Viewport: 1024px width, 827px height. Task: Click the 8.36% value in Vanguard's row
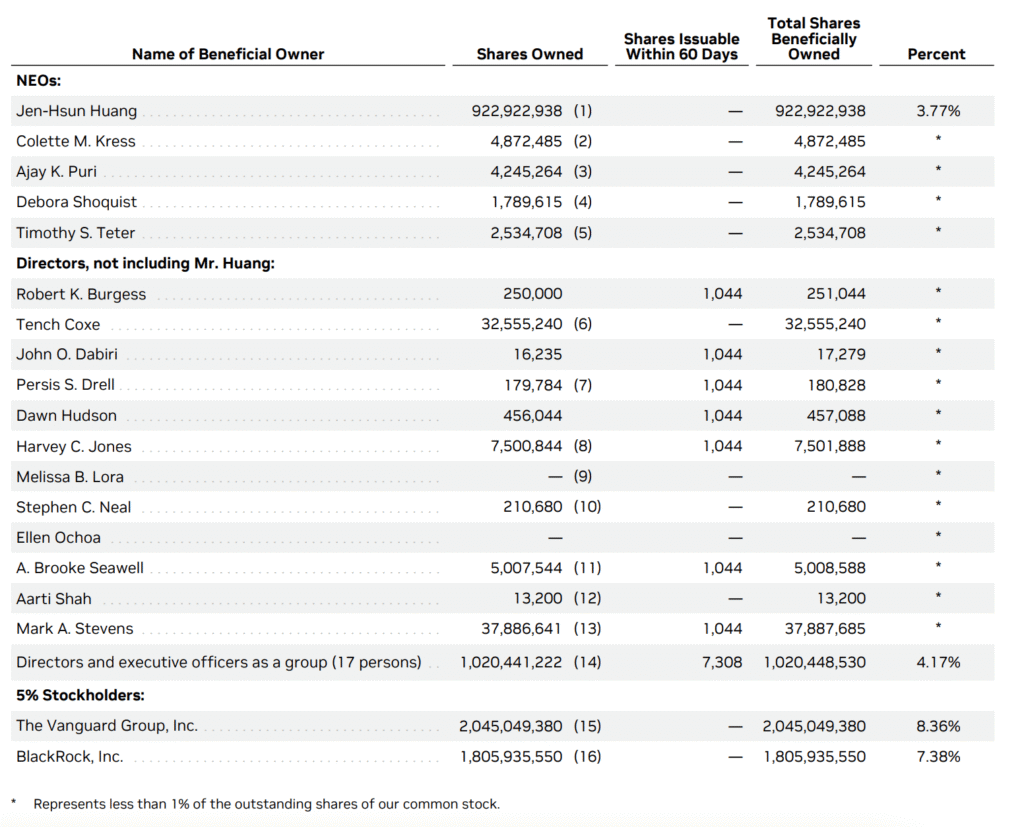tap(938, 726)
